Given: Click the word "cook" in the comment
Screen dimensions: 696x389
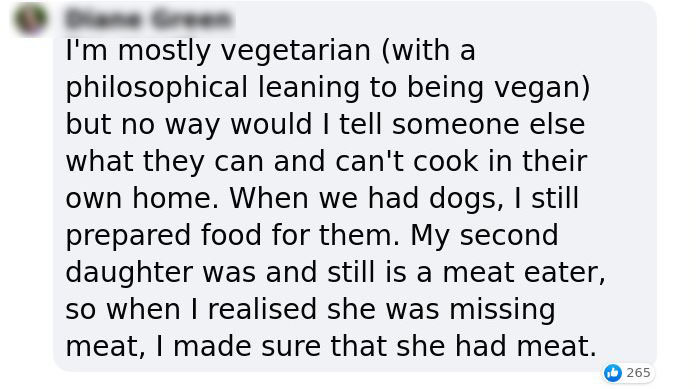Looking at the screenshot, I should point(446,161).
